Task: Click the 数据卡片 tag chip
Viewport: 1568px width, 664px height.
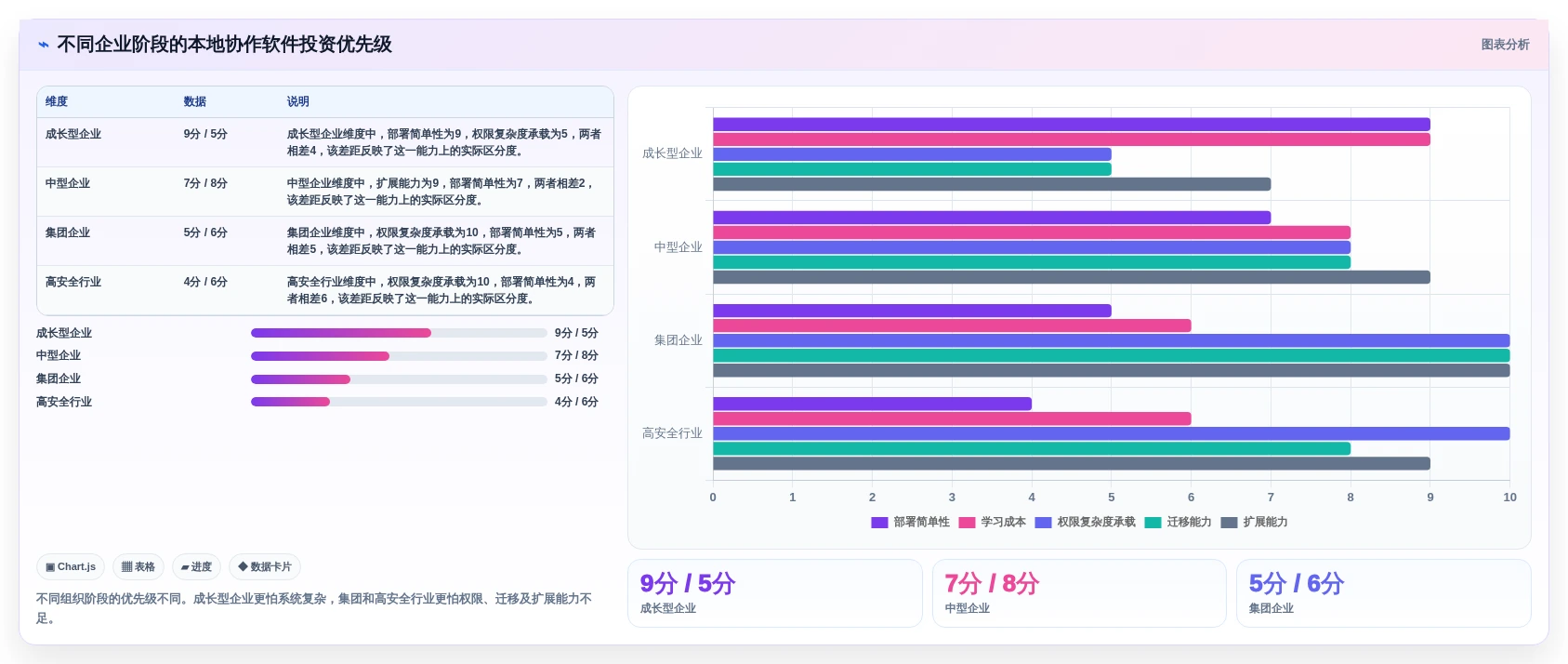Action: [x=265, y=566]
